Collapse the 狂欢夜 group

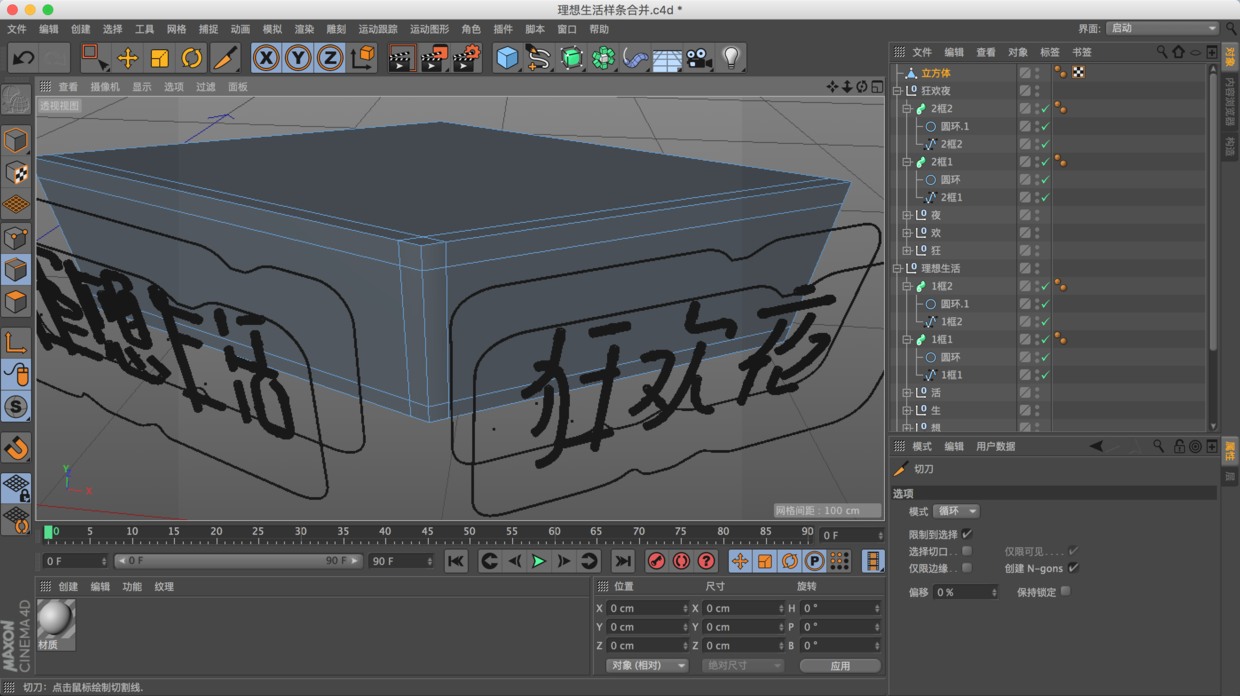[897, 91]
